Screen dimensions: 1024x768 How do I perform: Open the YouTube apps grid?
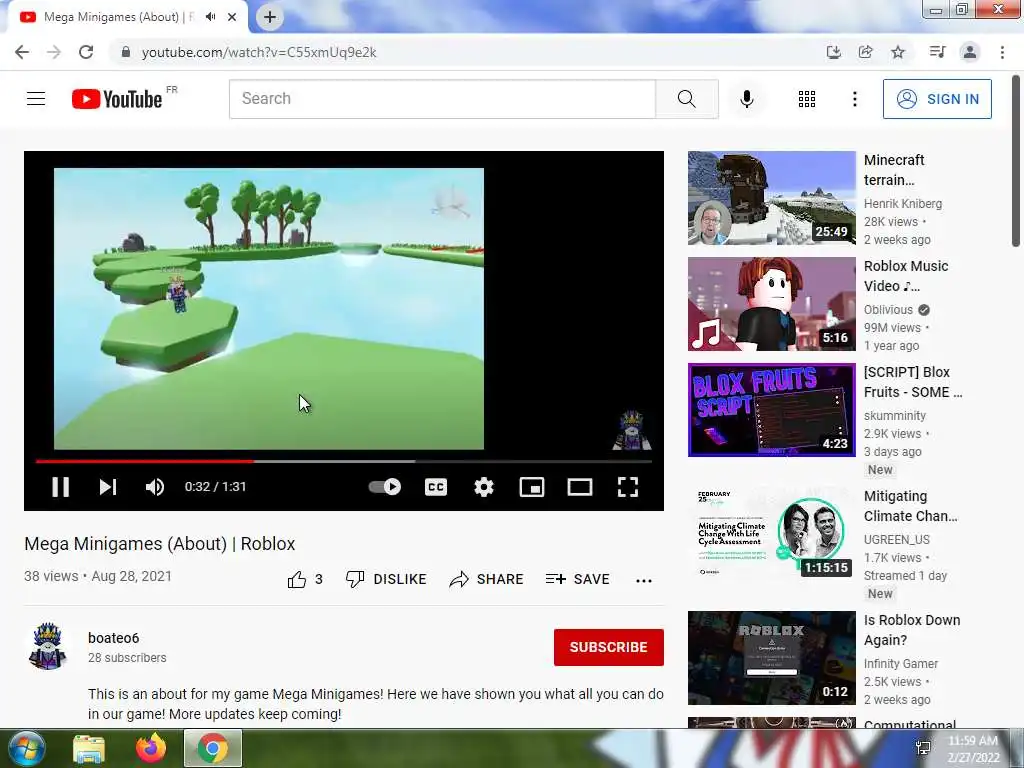click(807, 99)
